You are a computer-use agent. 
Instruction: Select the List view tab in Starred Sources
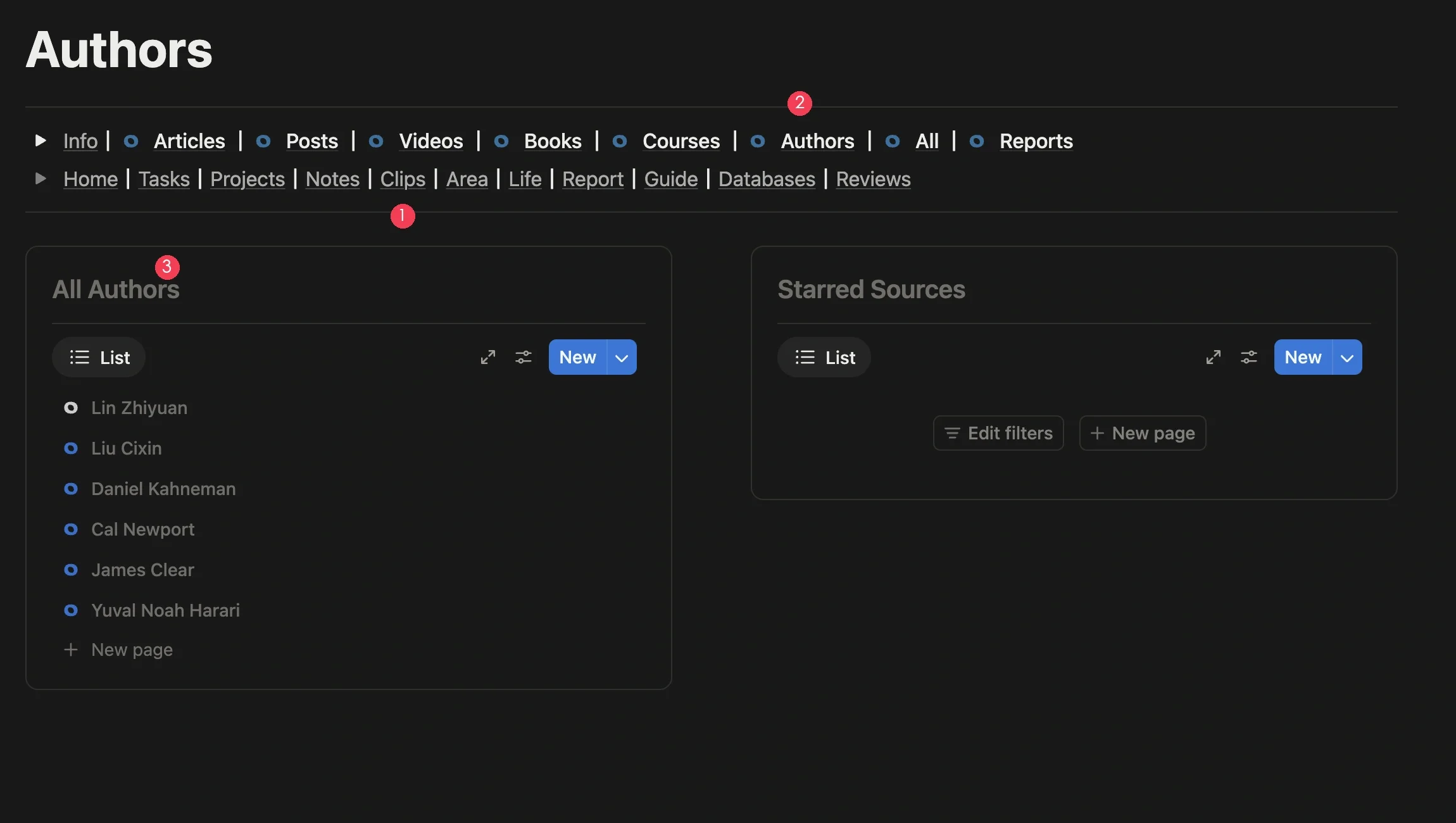click(824, 357)
